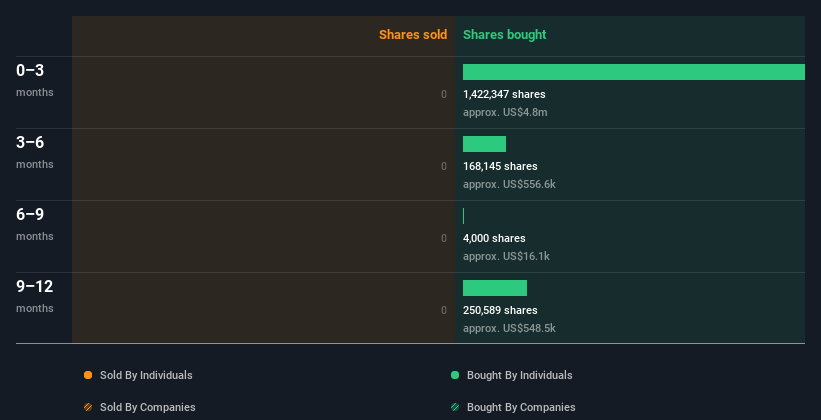Click the sold zero in 6–9 months row
The image size is (821, 420).
[x=444, y=238]
